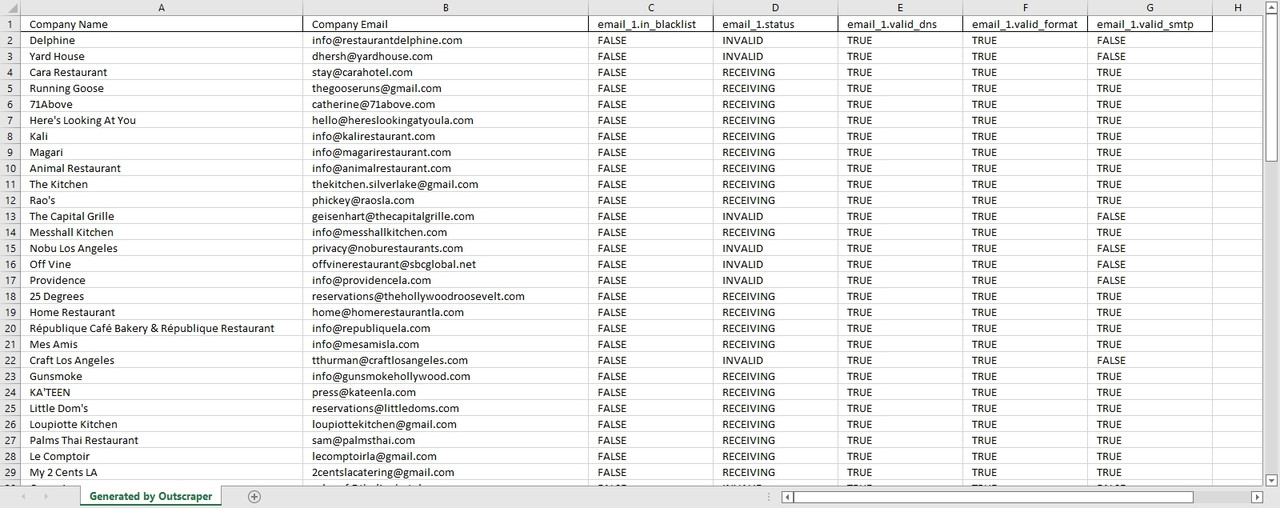Click the horizontal scrollbar thumb
Viewport: 1280px width, 508px height.
(x=994, y=497)
